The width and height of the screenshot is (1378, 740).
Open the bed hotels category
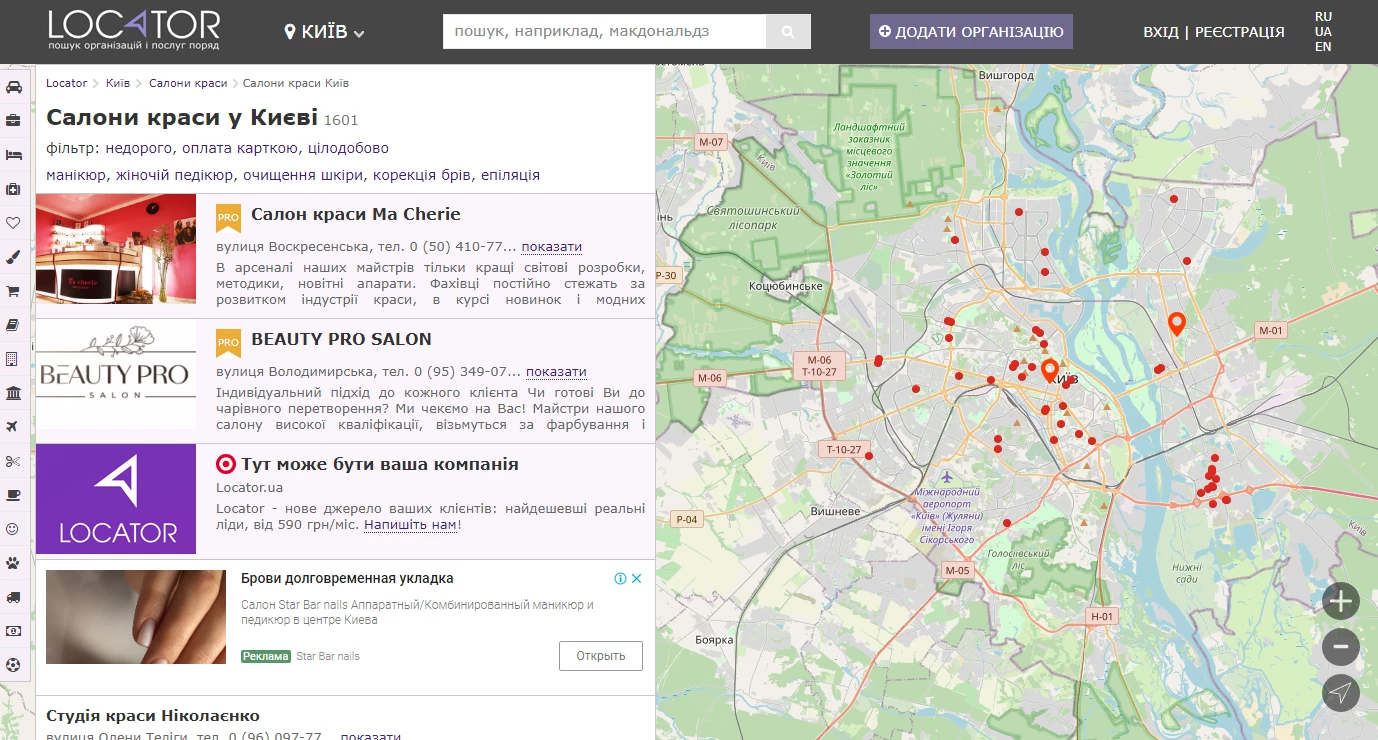coord(13,155)
